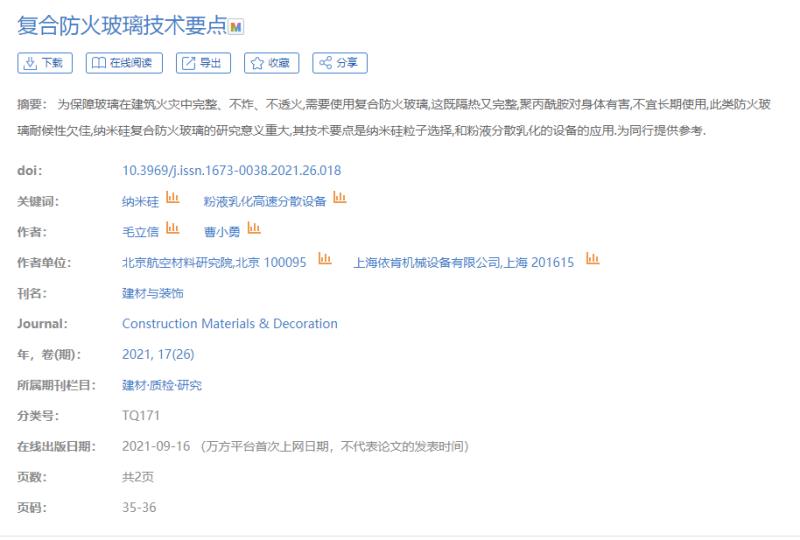Screen dimensions: 800x540
Task: Open author link 曹小勇
Action: tap(222, 232)
